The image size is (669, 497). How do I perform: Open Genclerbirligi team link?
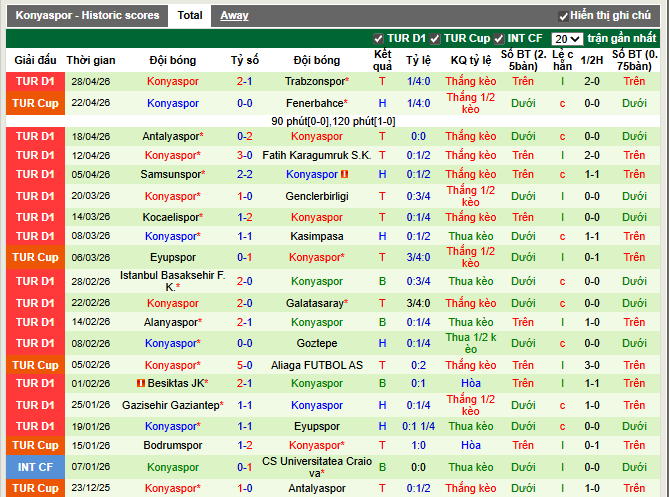pyautogui.click(x=317, y=196)
